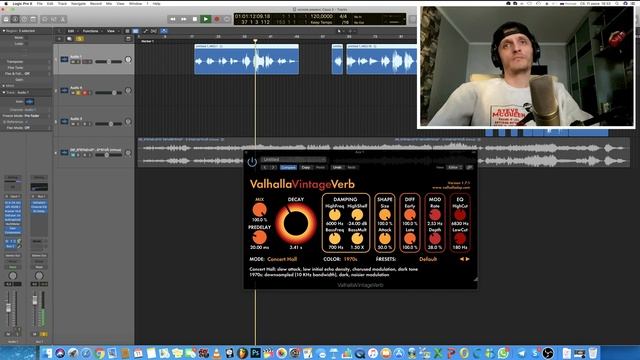
Task: Click the Record button in transport
Action: click(x=217, y=19)
